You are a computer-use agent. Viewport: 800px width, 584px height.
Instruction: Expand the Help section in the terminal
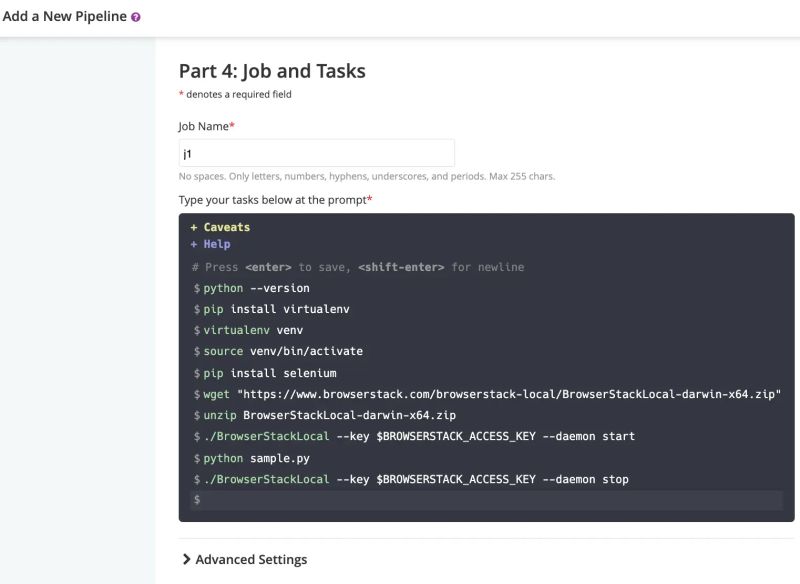[x=213, y=243]
